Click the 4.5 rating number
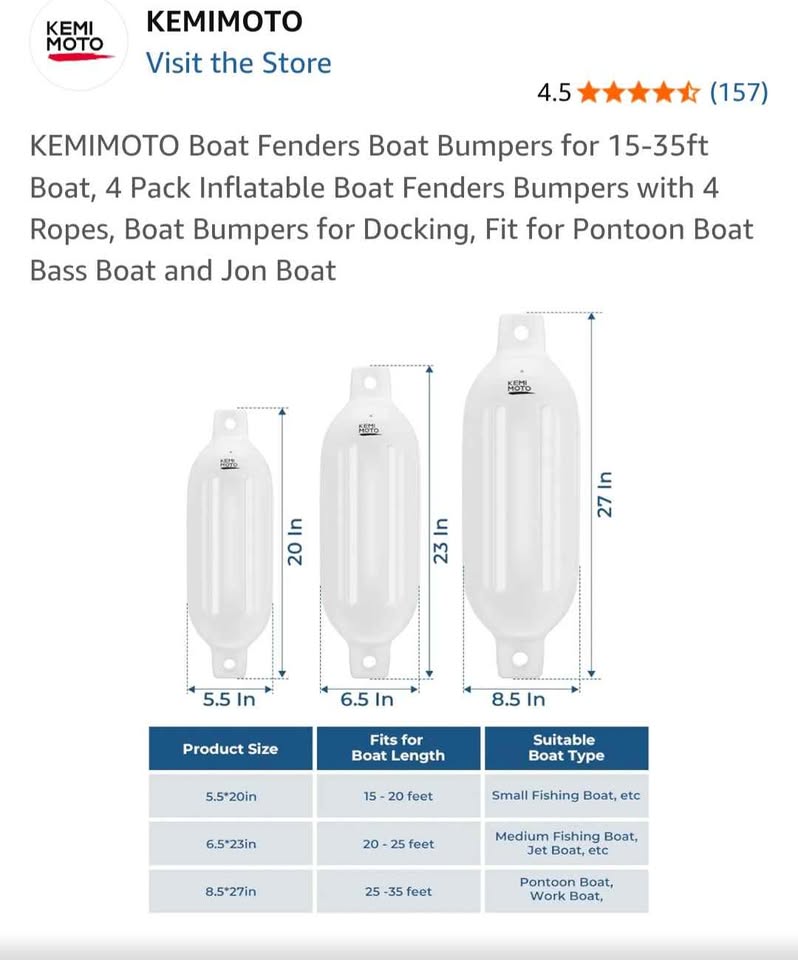Image resolution: width=798 pixels, height=960 pixels. pyautogui.click(x=554, y=93)
